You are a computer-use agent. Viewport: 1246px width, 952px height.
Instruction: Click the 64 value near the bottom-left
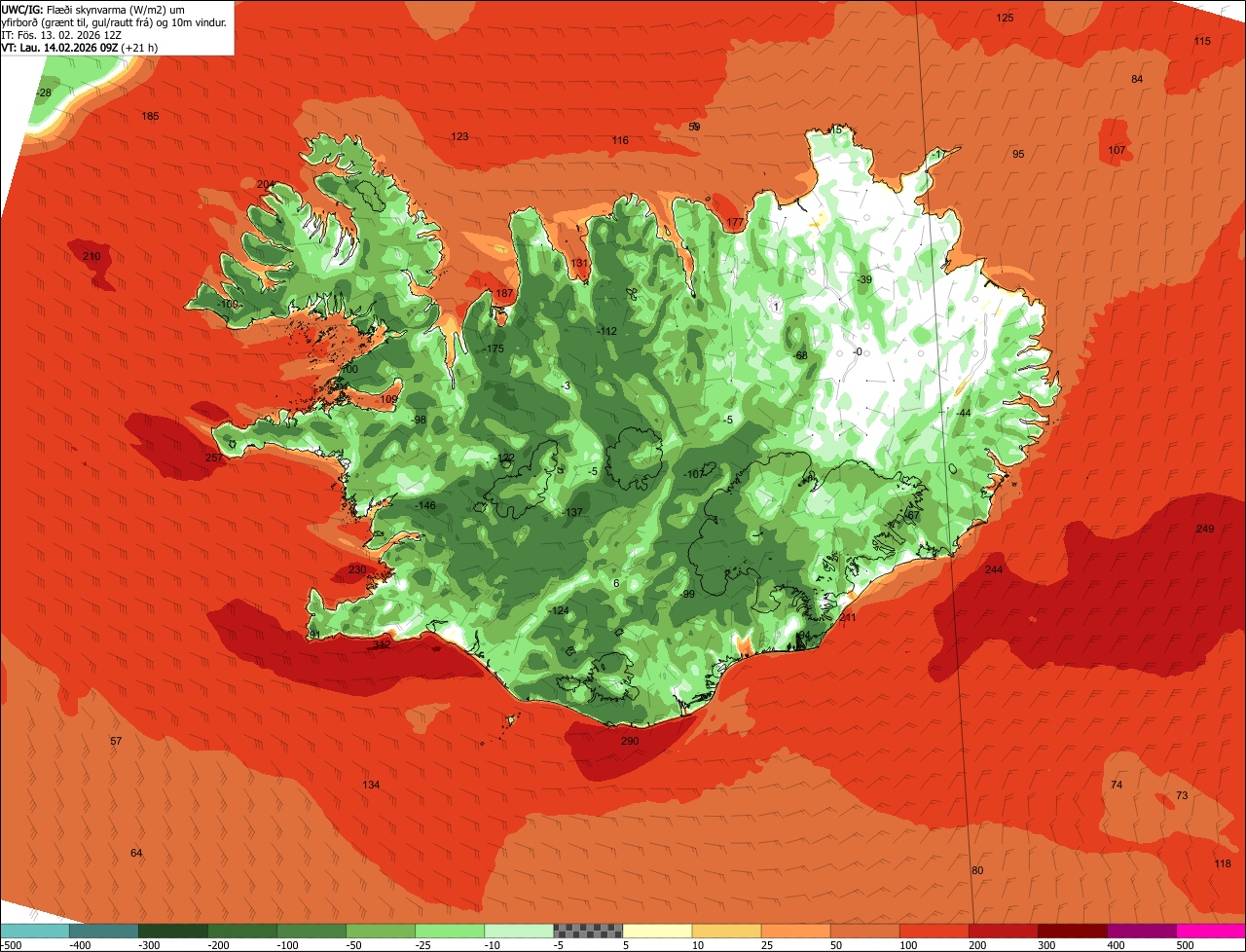click(136, 853)
